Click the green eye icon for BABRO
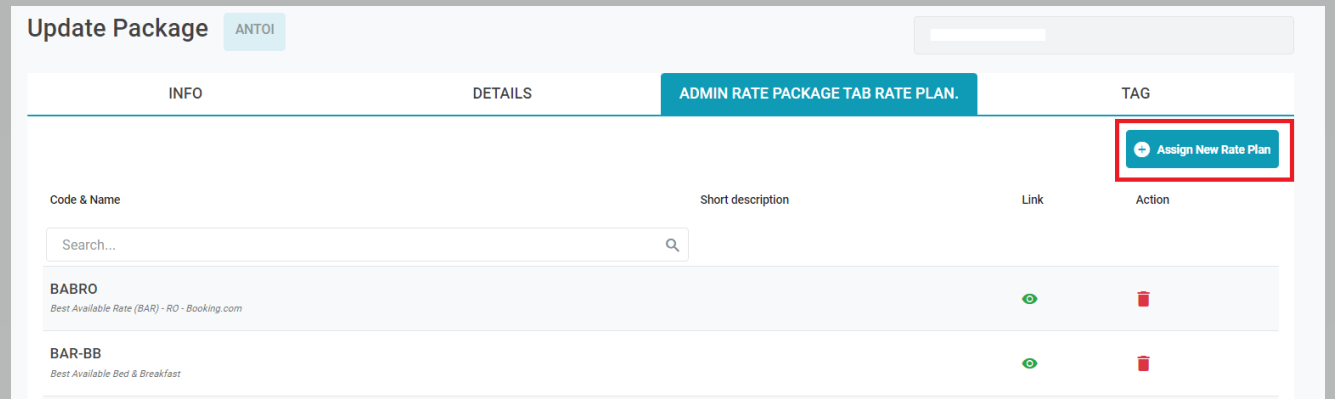 point(1029,299)
